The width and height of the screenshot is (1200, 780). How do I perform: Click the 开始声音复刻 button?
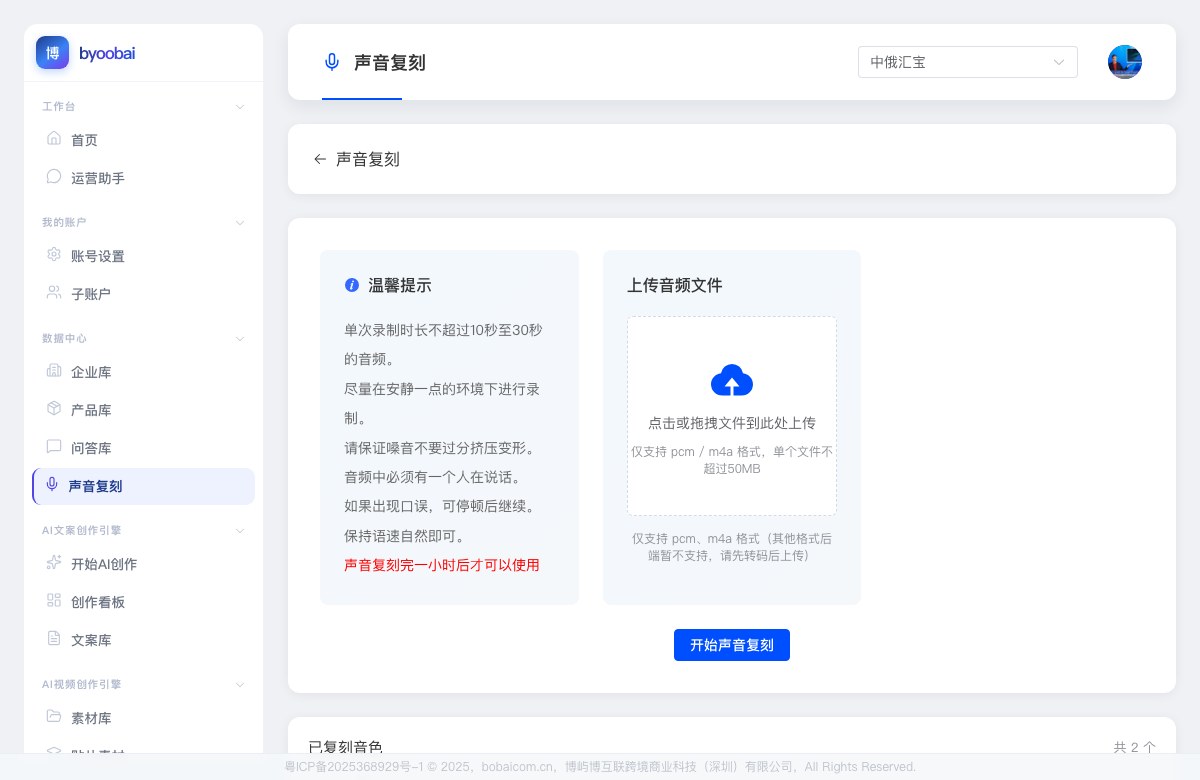tap(732, 645)
